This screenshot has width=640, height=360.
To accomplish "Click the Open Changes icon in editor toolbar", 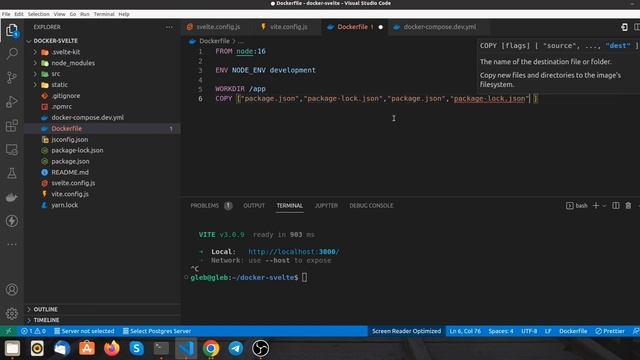I will click(624, 27).
